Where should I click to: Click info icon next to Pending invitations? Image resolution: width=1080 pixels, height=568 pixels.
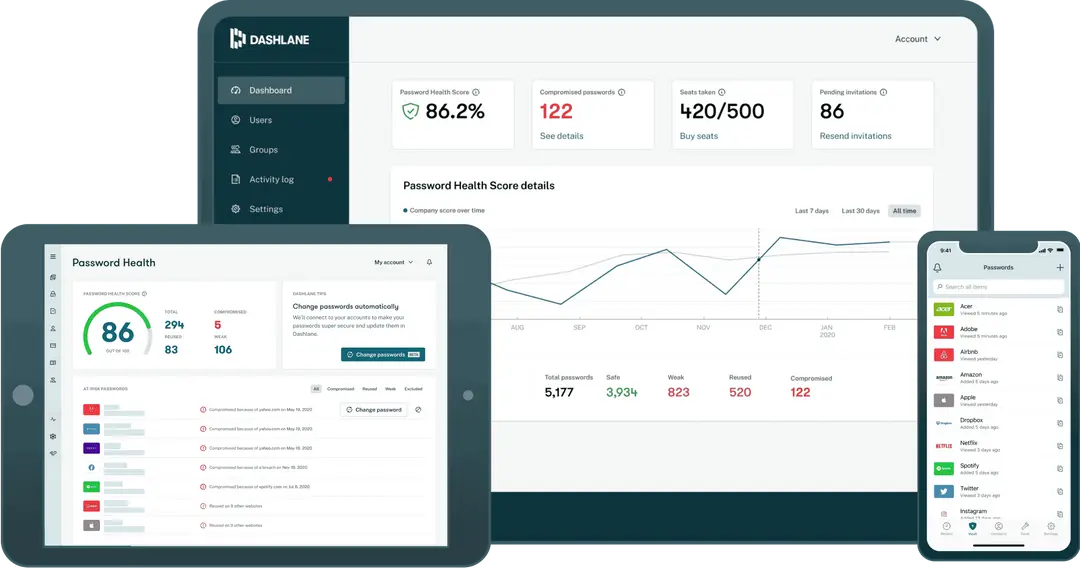pyautogui.click(x=884, y=92)
